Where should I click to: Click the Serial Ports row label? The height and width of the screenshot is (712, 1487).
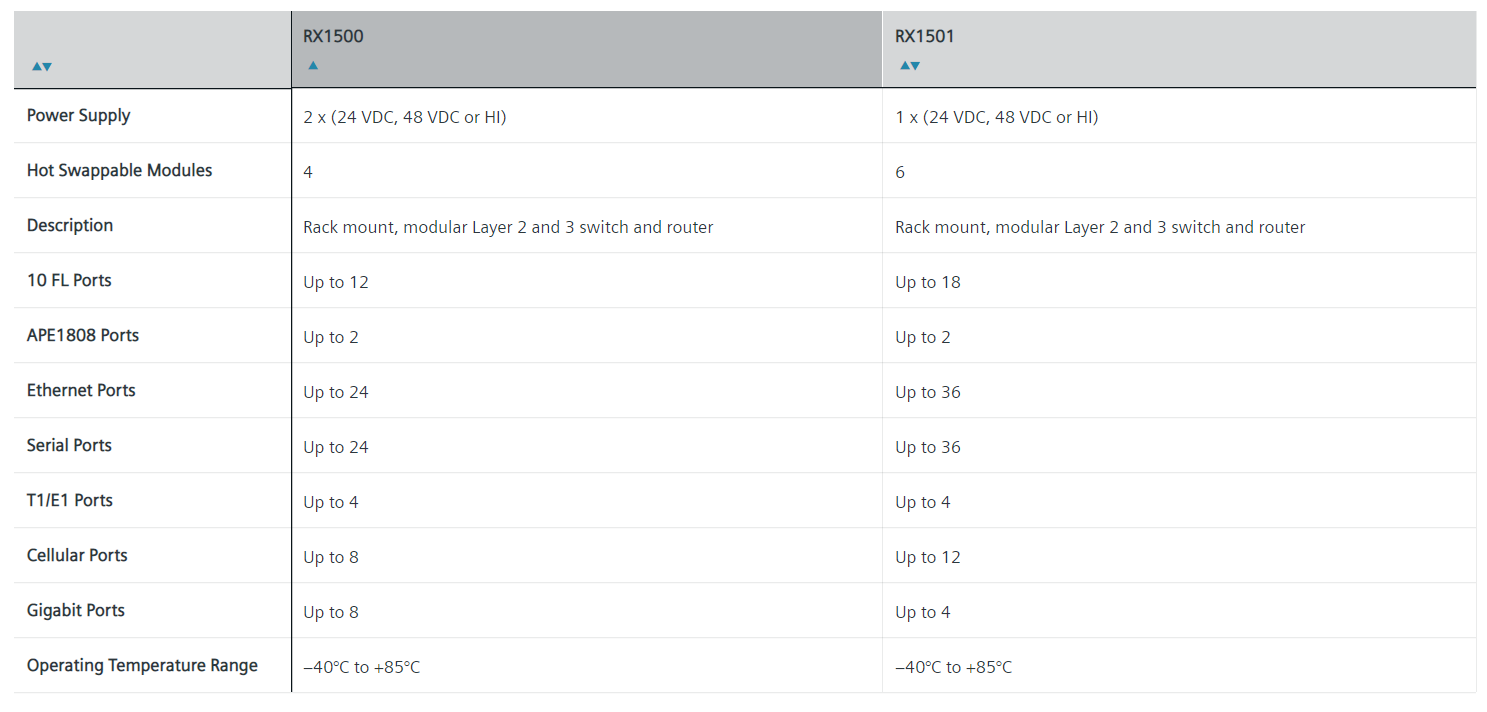pos(69,445)
